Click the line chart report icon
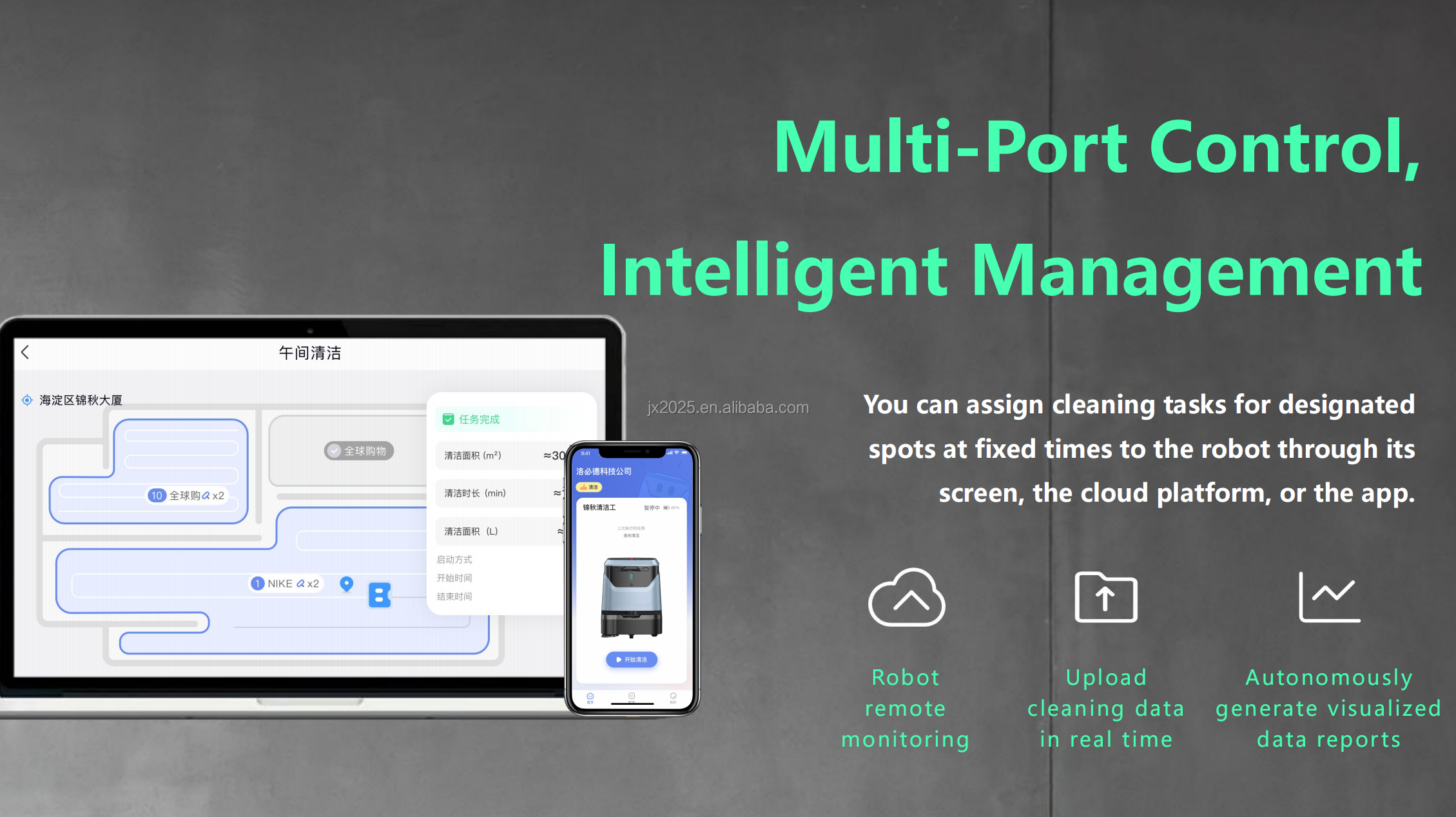The height and width of the screenshot is (817, 1456). click(x=1329, y=597)
